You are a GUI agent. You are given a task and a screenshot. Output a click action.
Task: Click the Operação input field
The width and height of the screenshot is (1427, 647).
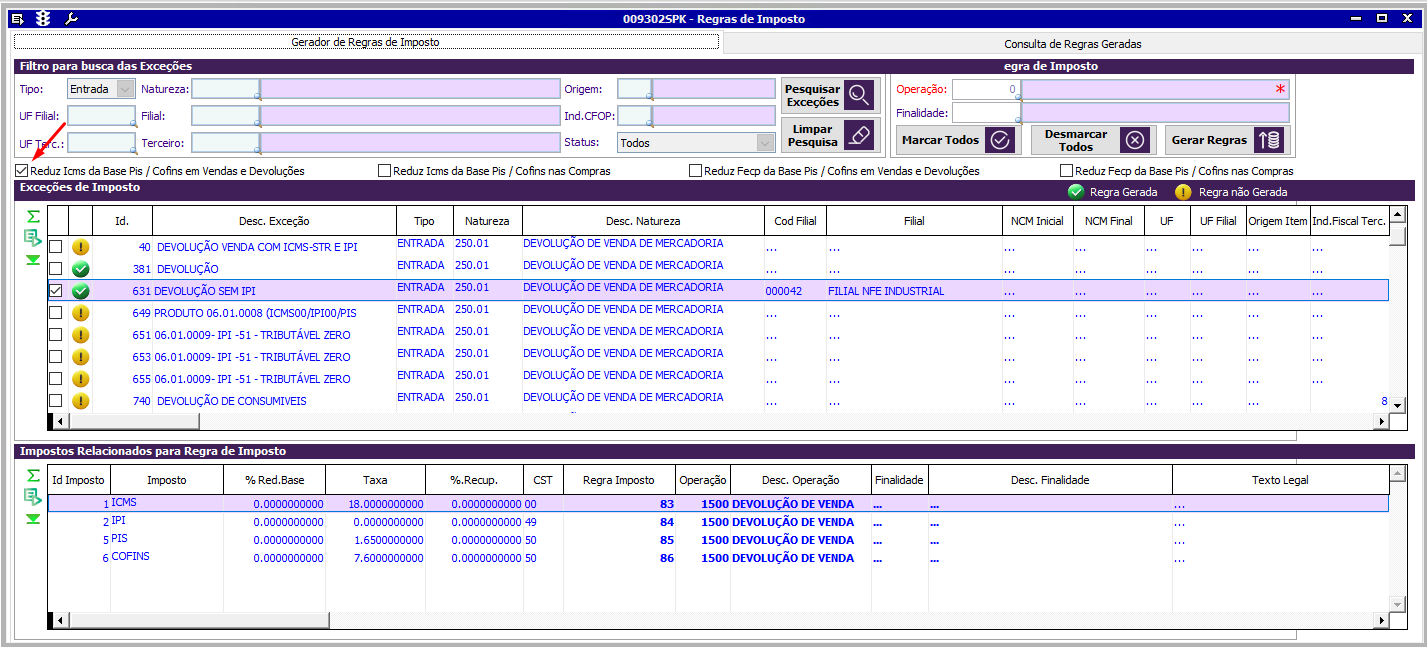pyautogui.click(x=985, y=89)
